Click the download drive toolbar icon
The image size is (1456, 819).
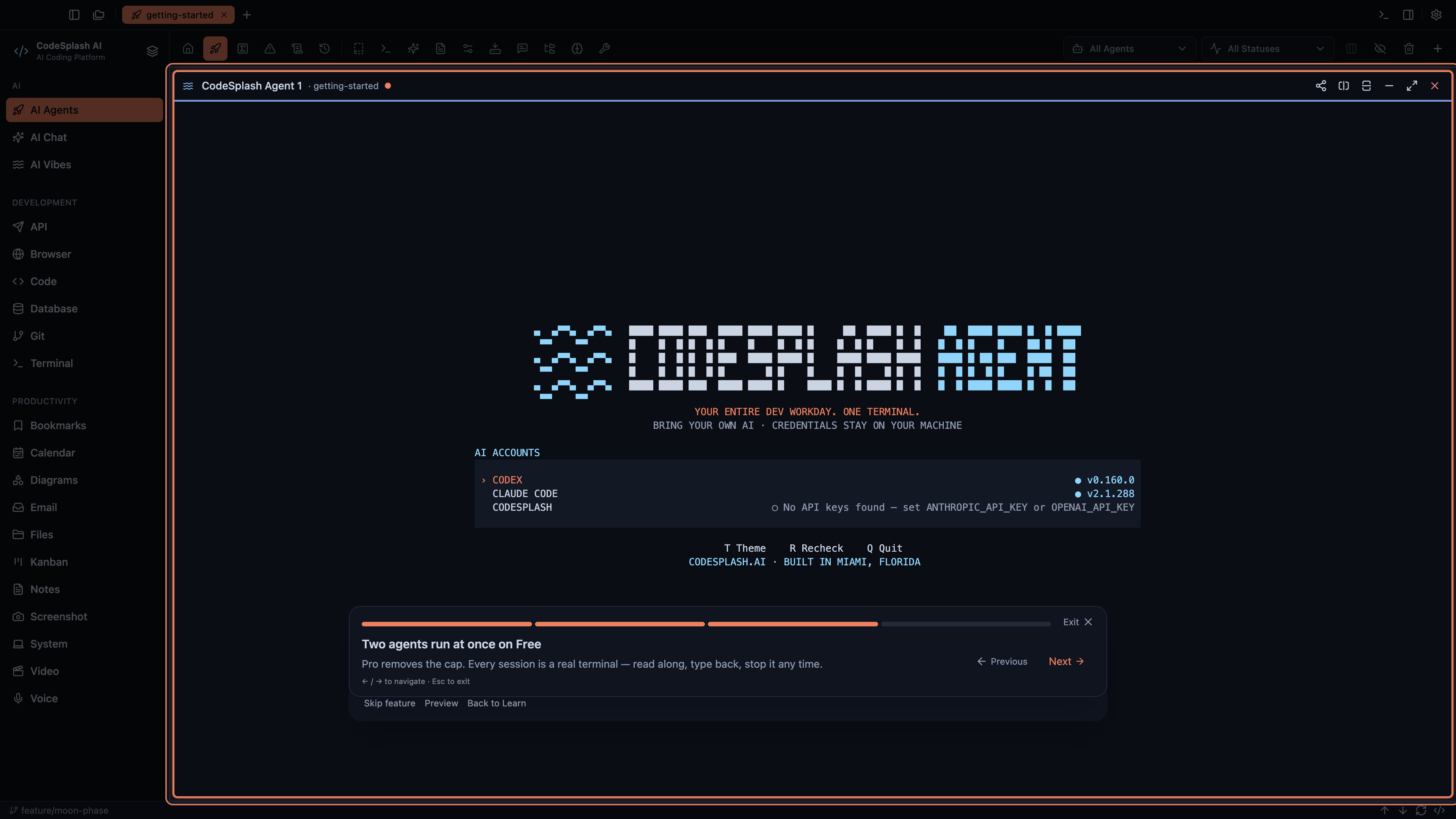pyautogui.click(x=495, y=49)
